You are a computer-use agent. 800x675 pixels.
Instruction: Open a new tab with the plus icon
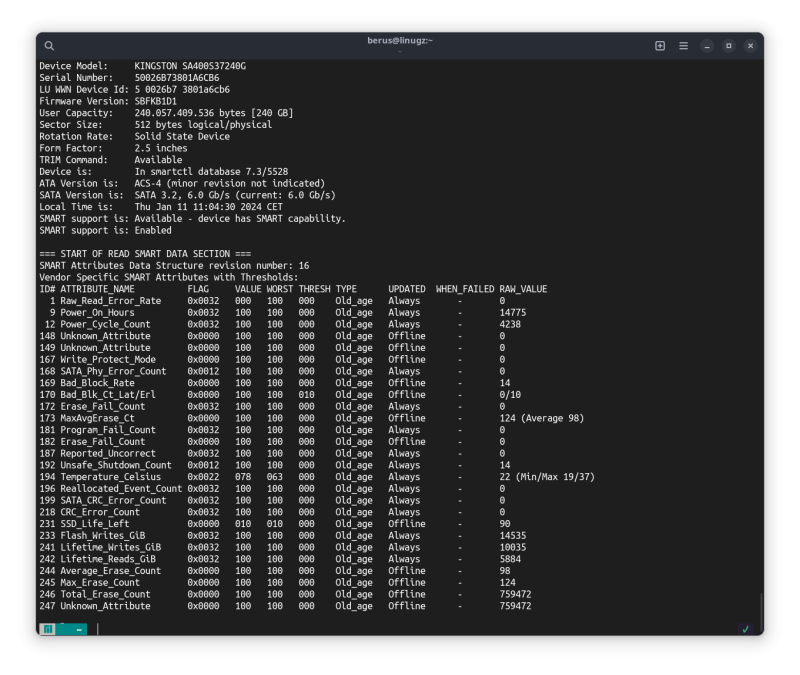[660, 46]
